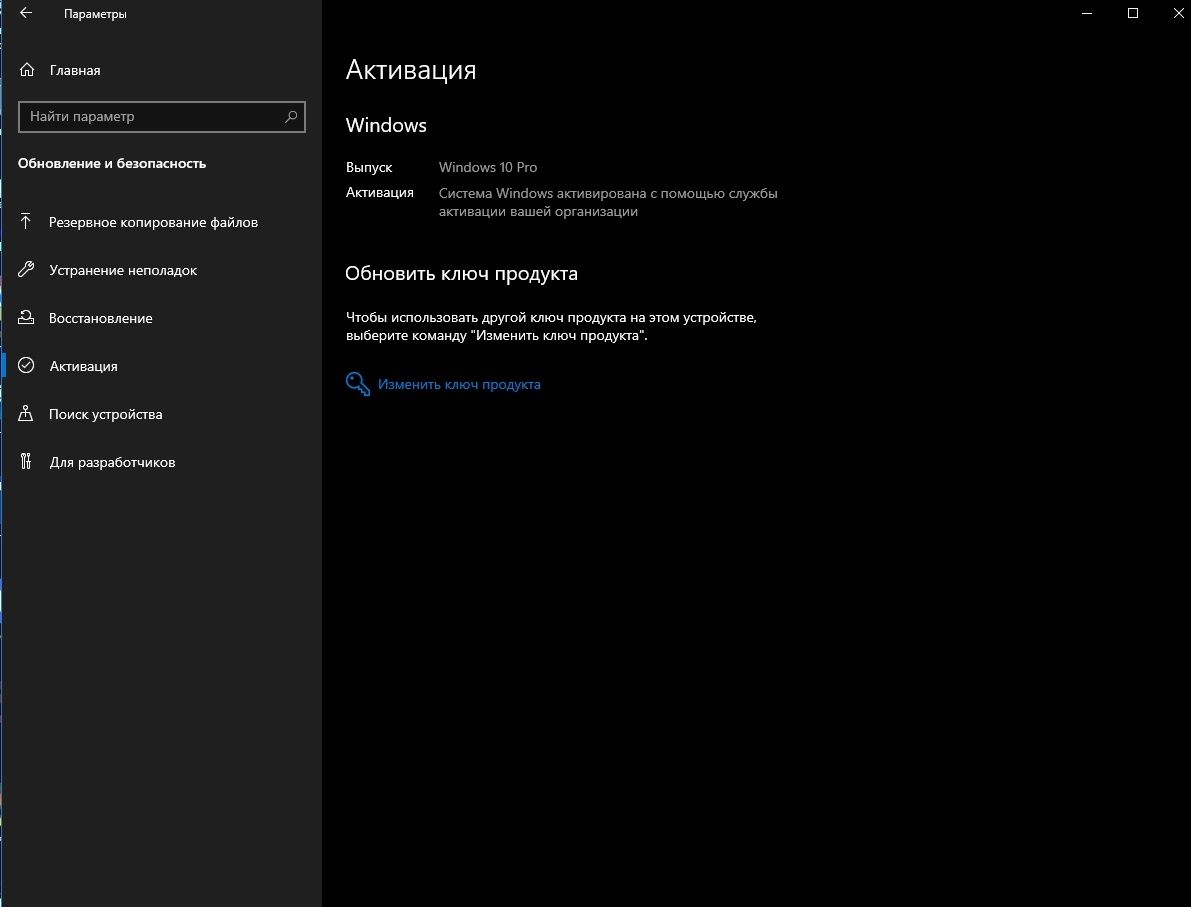The image size is (1191, 907).
Task: Open Резервное копирование файлов section
Action: click(153, 222)
